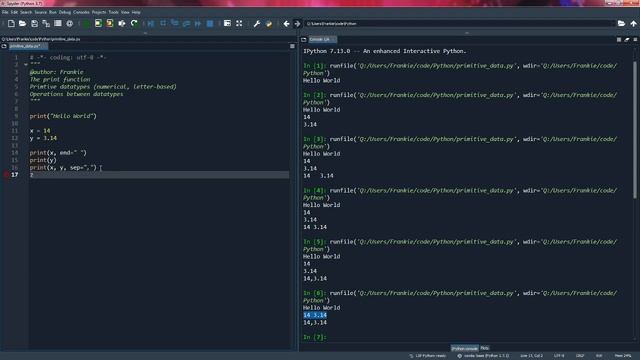The image size is (640, 360).
Task: Maximize the current pane
Action: click(227, 24)
